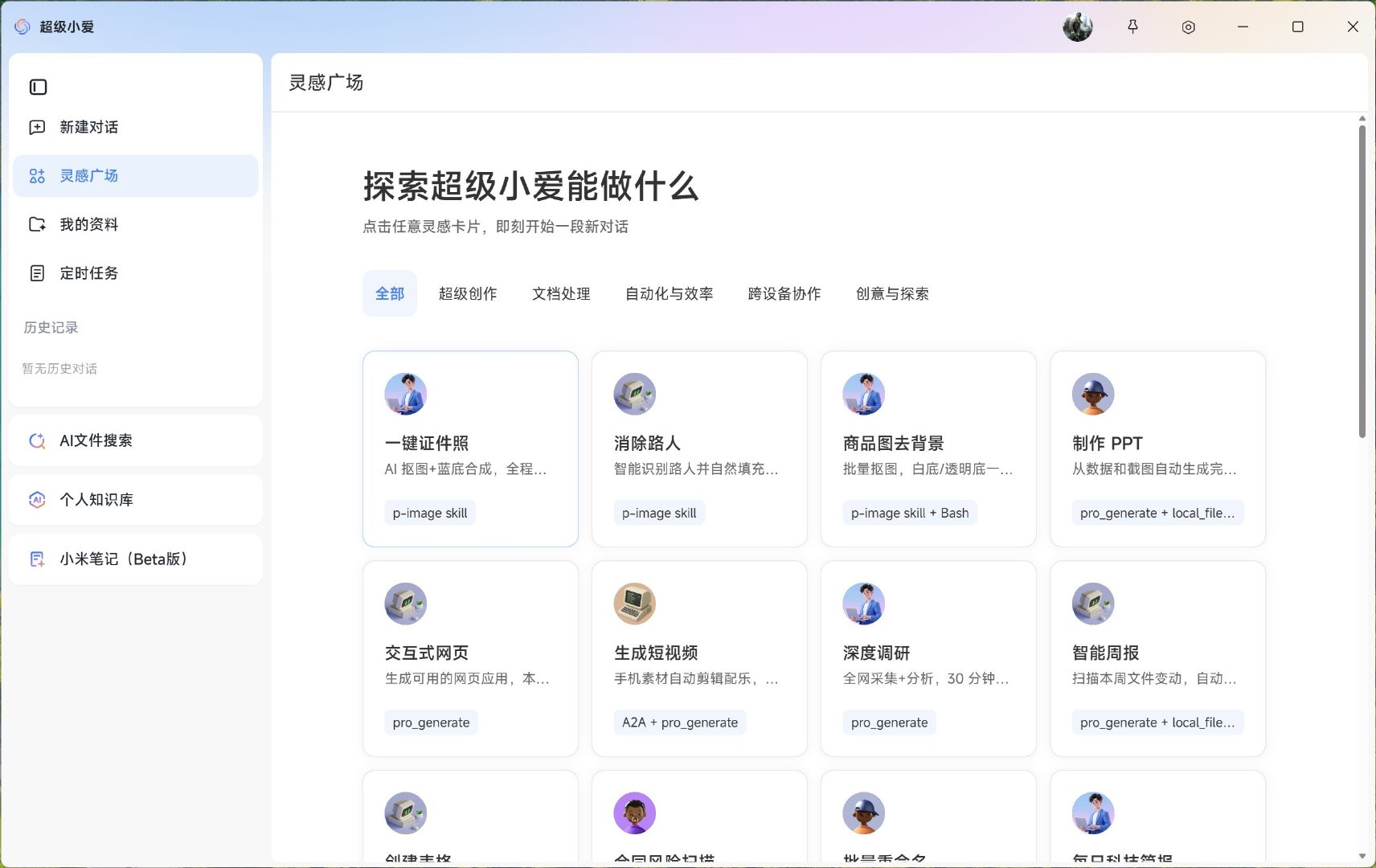
Task: Click the 灵感广场 sidebar label
Action: tap(88, 176)
